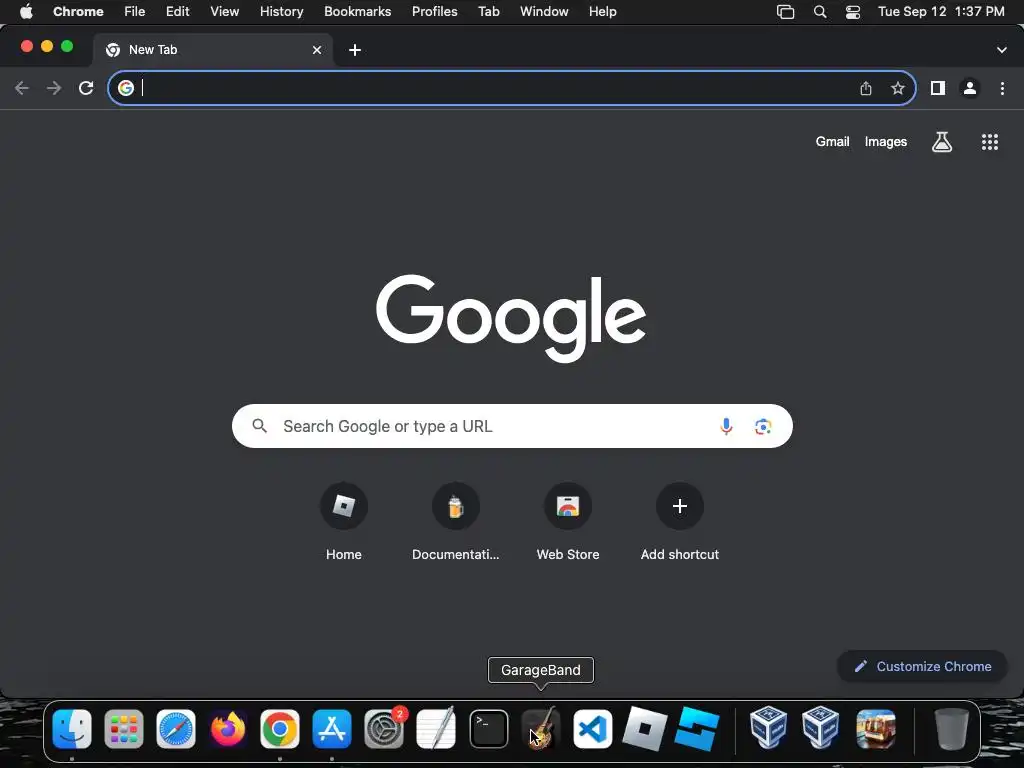
Task: Open Search Labs flask icon
Action: pyautogui.click(x=942, y=142)
